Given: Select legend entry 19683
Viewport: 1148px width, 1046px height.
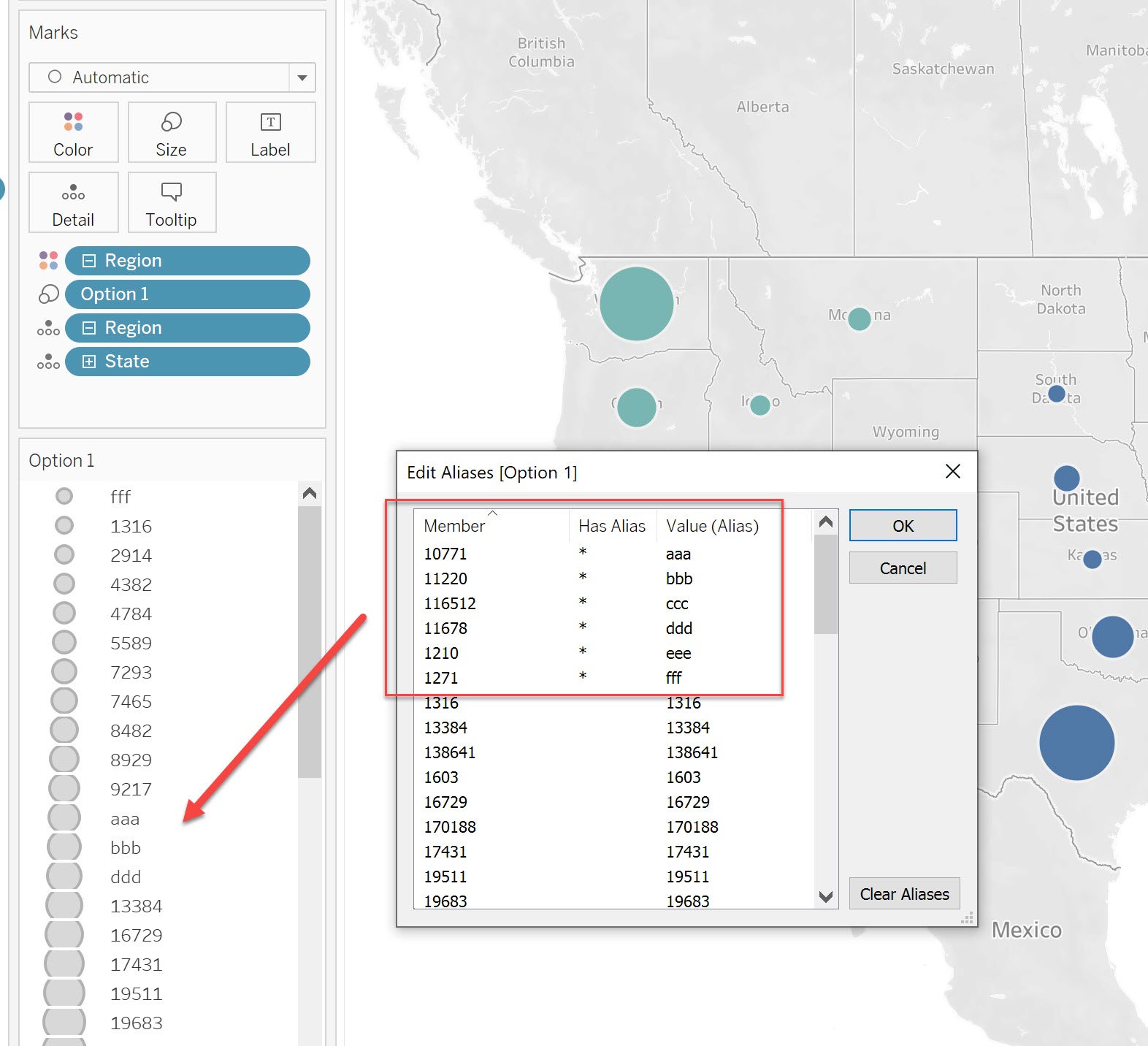Looking at the screenshot, I should (x=137, y=1023).
